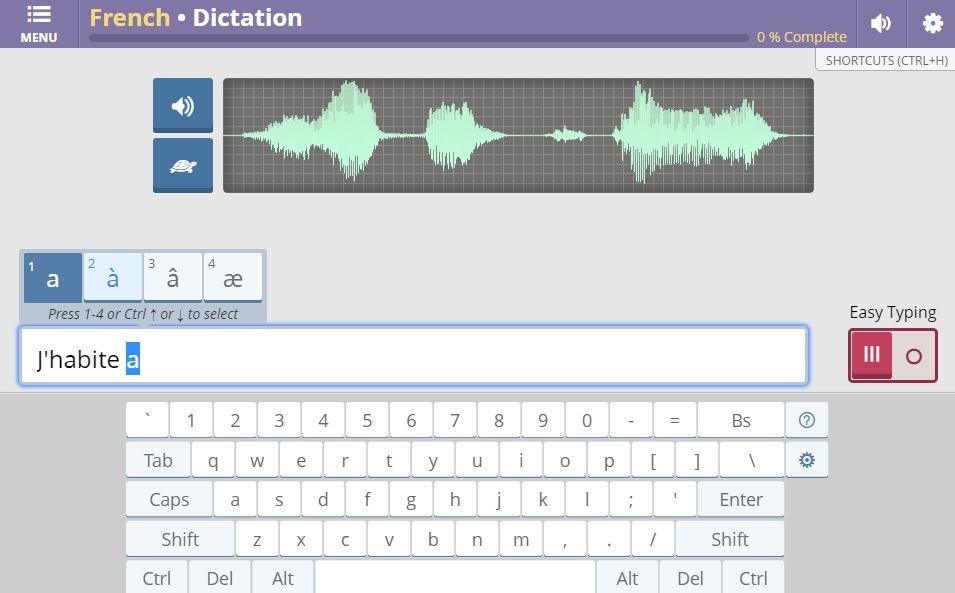Open on-screen keyboard settings gear

click(x=806, y=460)
